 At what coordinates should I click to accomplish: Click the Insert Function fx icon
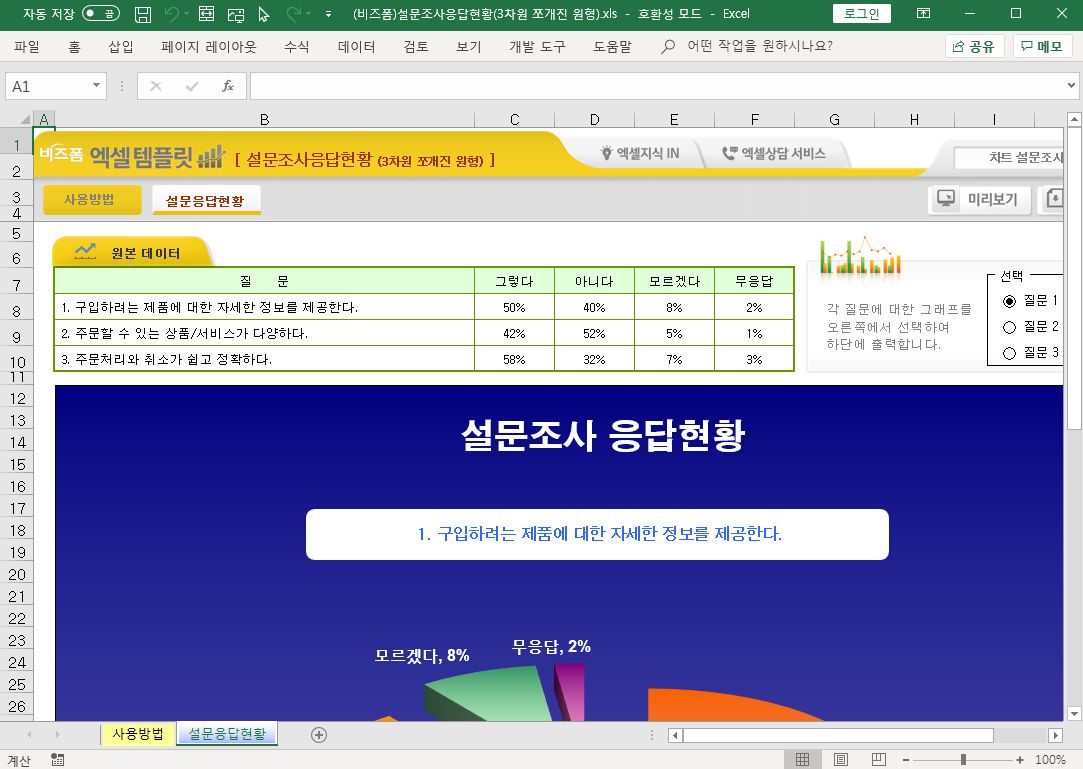tap(228, 86)
